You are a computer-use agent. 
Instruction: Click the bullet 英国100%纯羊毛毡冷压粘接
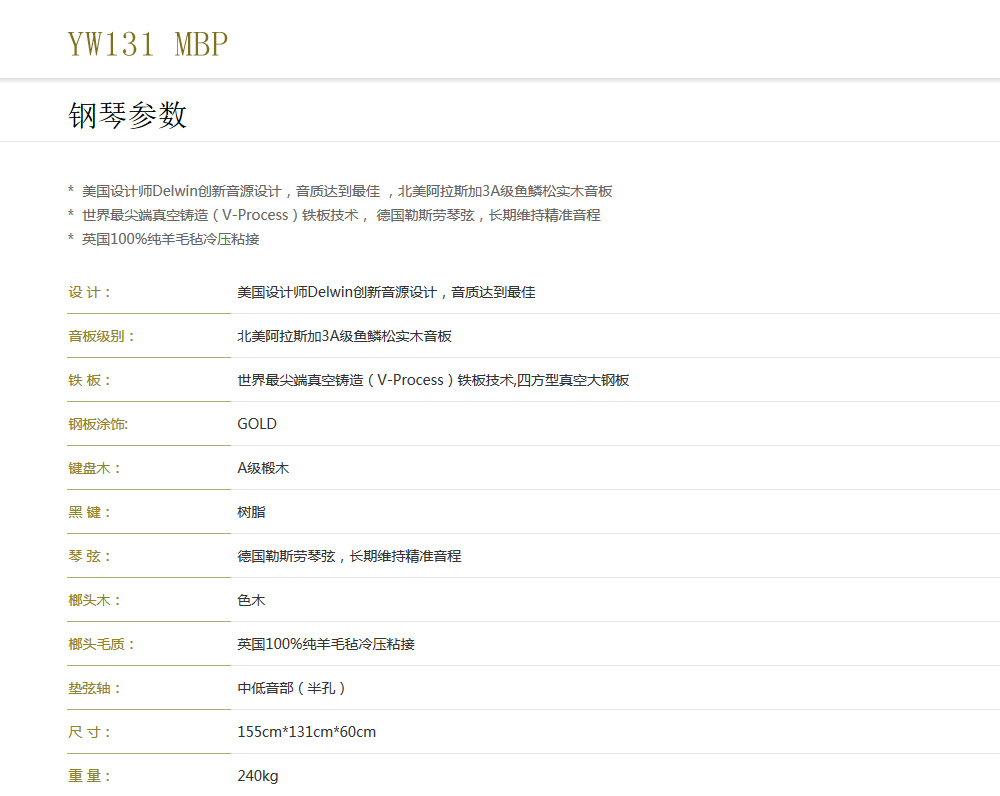point(163,239)
